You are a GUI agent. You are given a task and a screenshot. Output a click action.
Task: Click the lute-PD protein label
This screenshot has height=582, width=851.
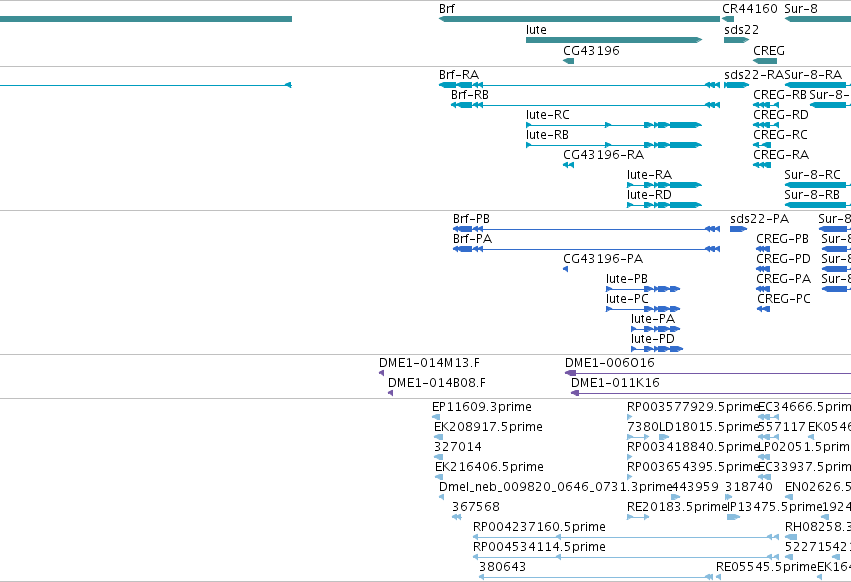(x=652, y=339)
